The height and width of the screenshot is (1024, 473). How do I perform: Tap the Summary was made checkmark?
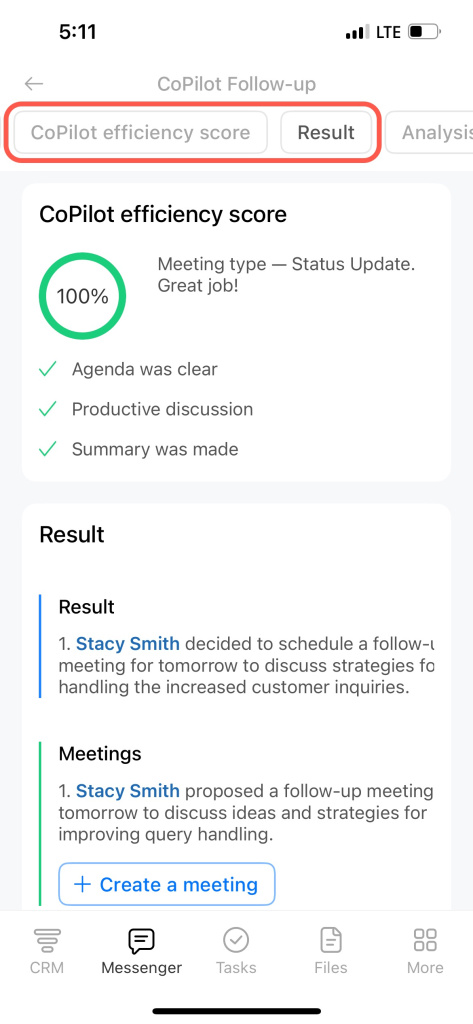[48, 449]
